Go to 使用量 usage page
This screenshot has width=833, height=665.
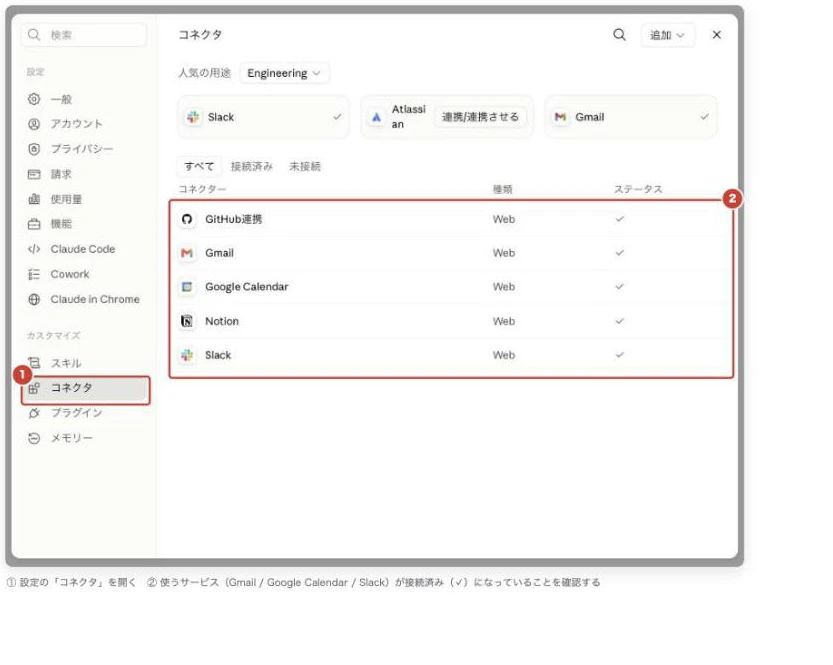[x=66, y=199]
